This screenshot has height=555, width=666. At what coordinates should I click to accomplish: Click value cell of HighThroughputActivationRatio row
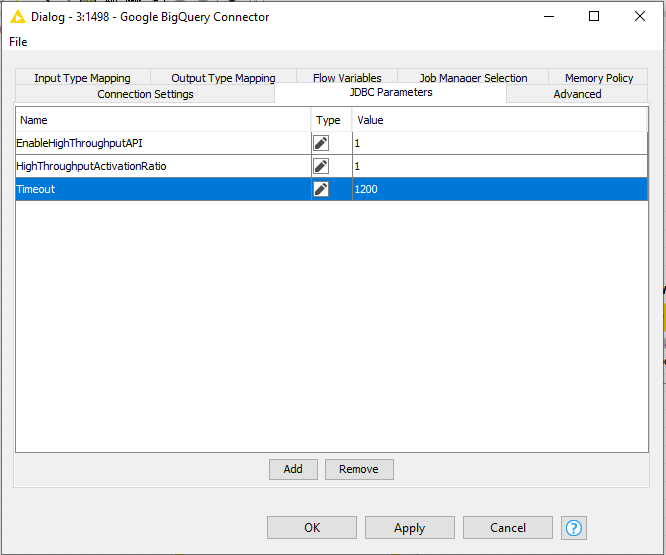click(500, 166)
